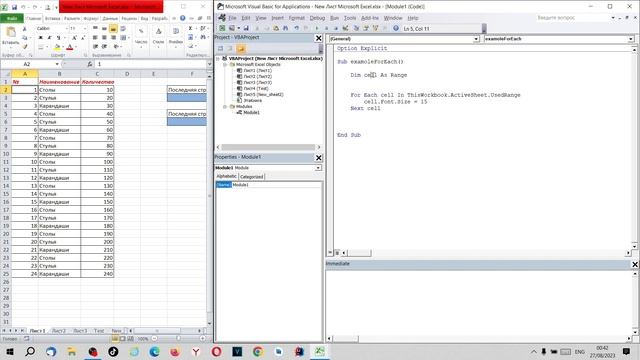Toggle Italic formatting in Excel ribbon
Viewport: 640px width, 360px height.
[49, 38]
